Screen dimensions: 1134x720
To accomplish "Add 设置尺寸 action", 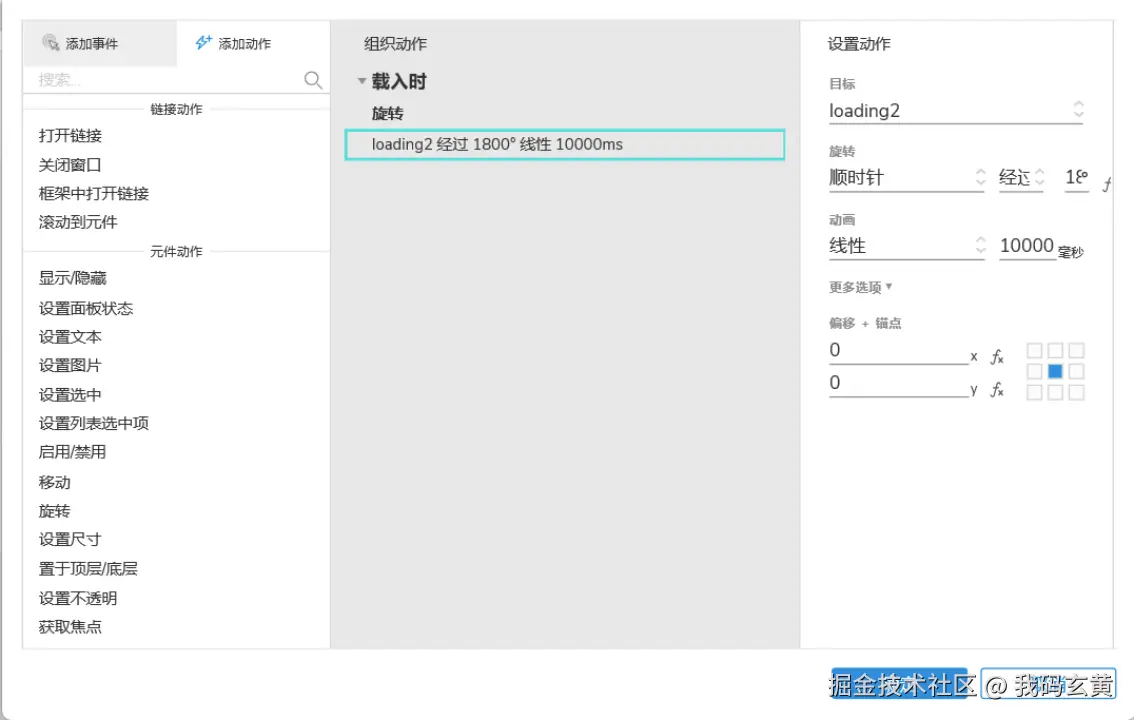I will [70, 539].
